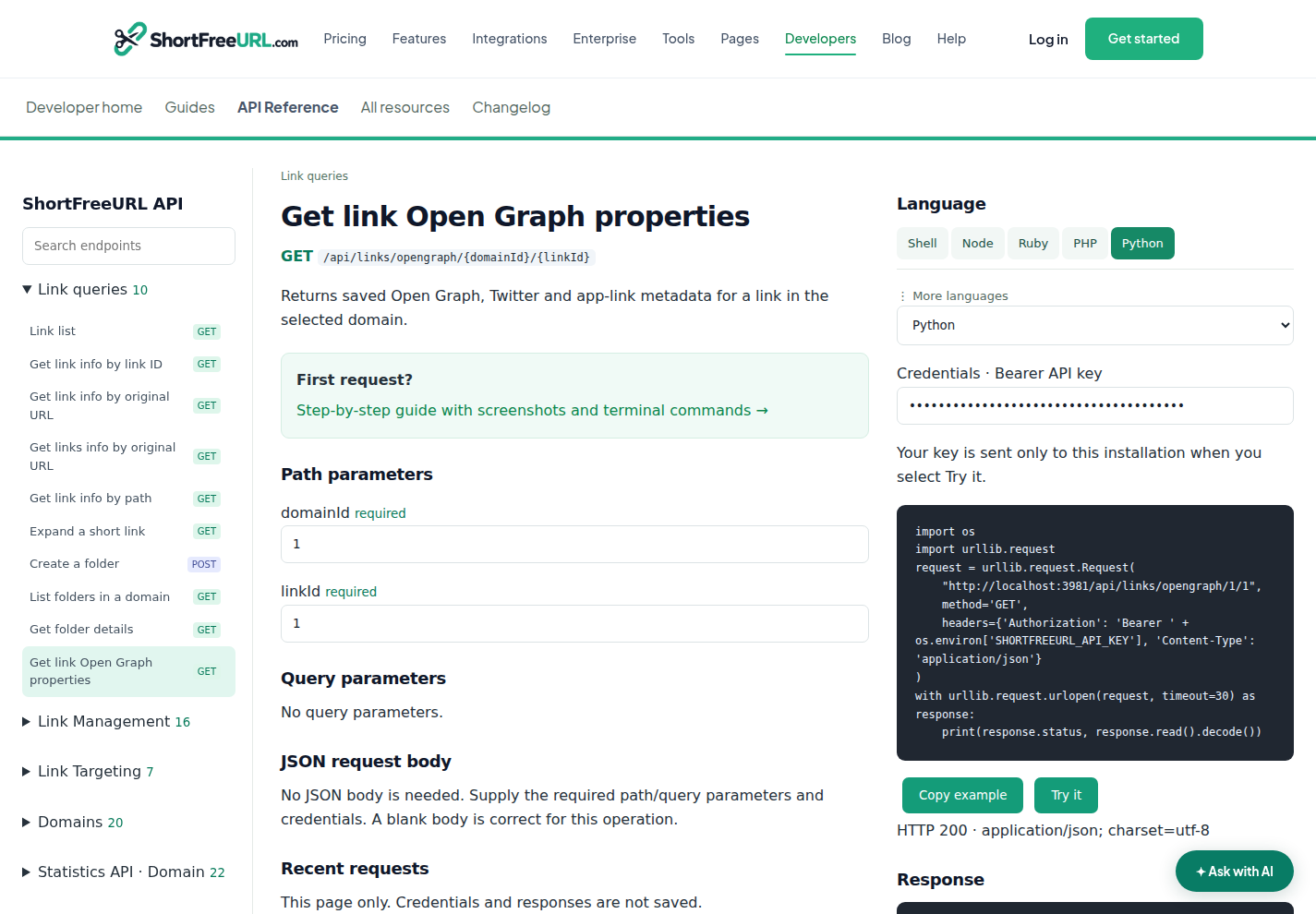Click the Python code example block
This screenshot has width=1316, height=914.
tap(1094, 632)
